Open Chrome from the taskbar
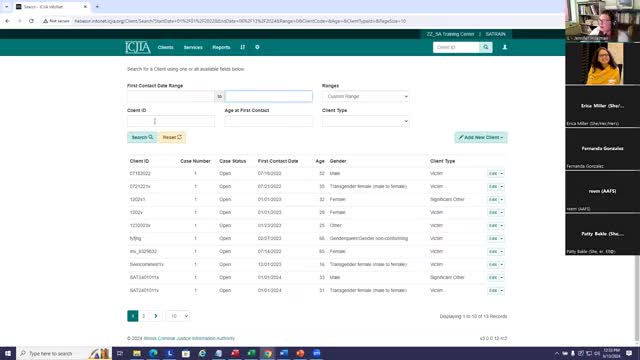Image resolution: width=640 pixels, height=360 pixels. click(x=268, y=353)
